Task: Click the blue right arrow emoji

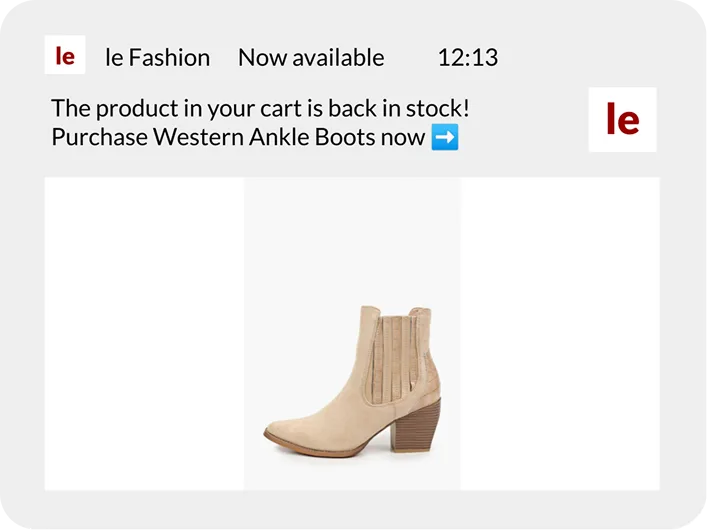Action: (445, 137)
